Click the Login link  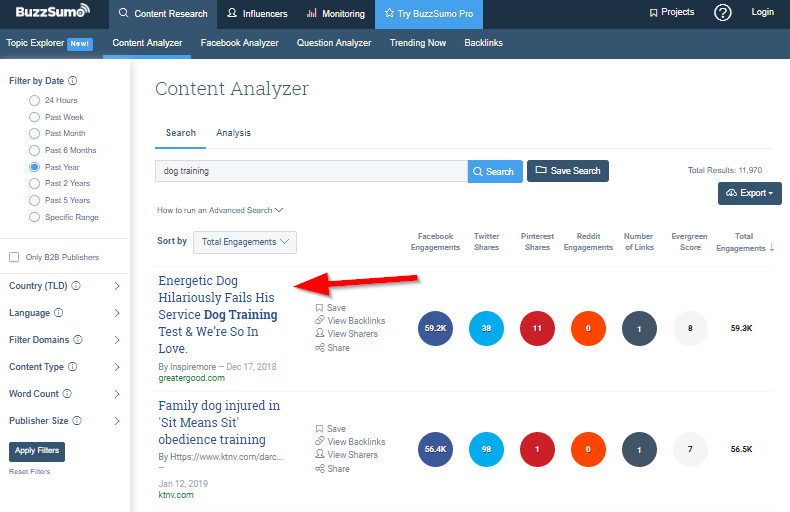coord(762,12)
